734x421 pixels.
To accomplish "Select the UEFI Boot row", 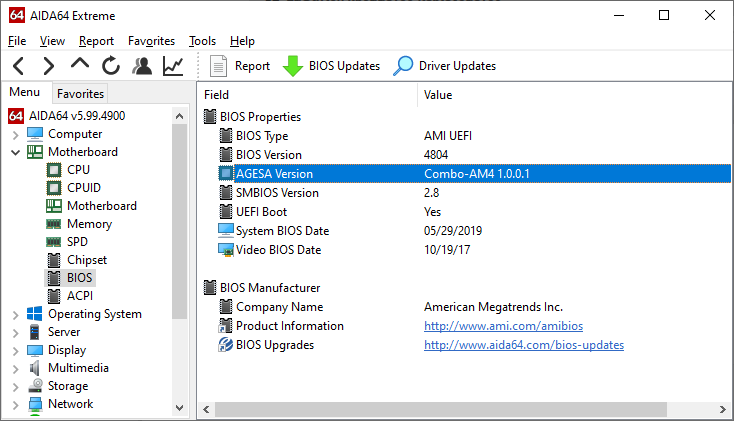I will point(474,212).
